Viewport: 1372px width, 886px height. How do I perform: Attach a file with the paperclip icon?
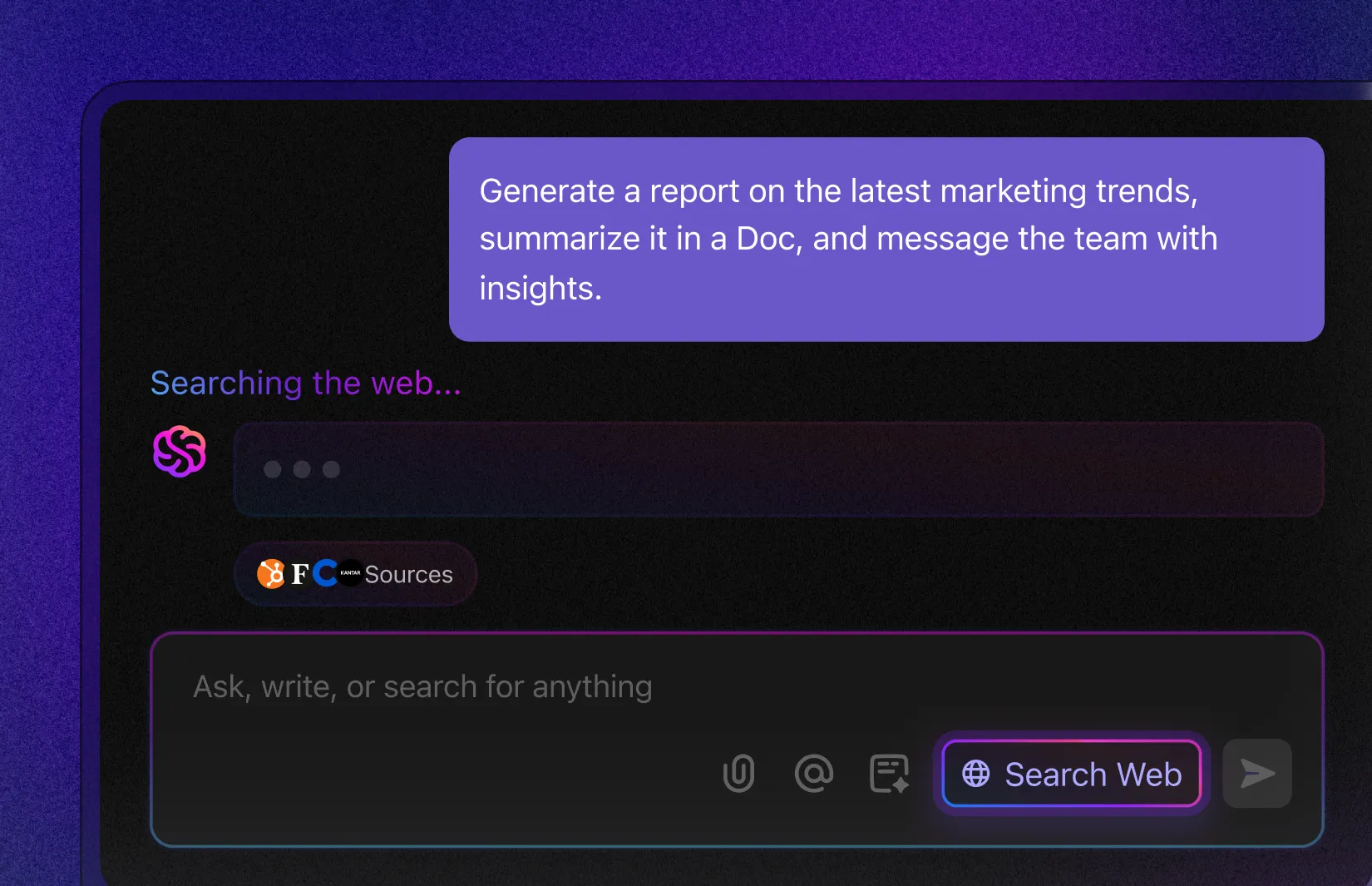pyautogui.click(x=738, y=774)
